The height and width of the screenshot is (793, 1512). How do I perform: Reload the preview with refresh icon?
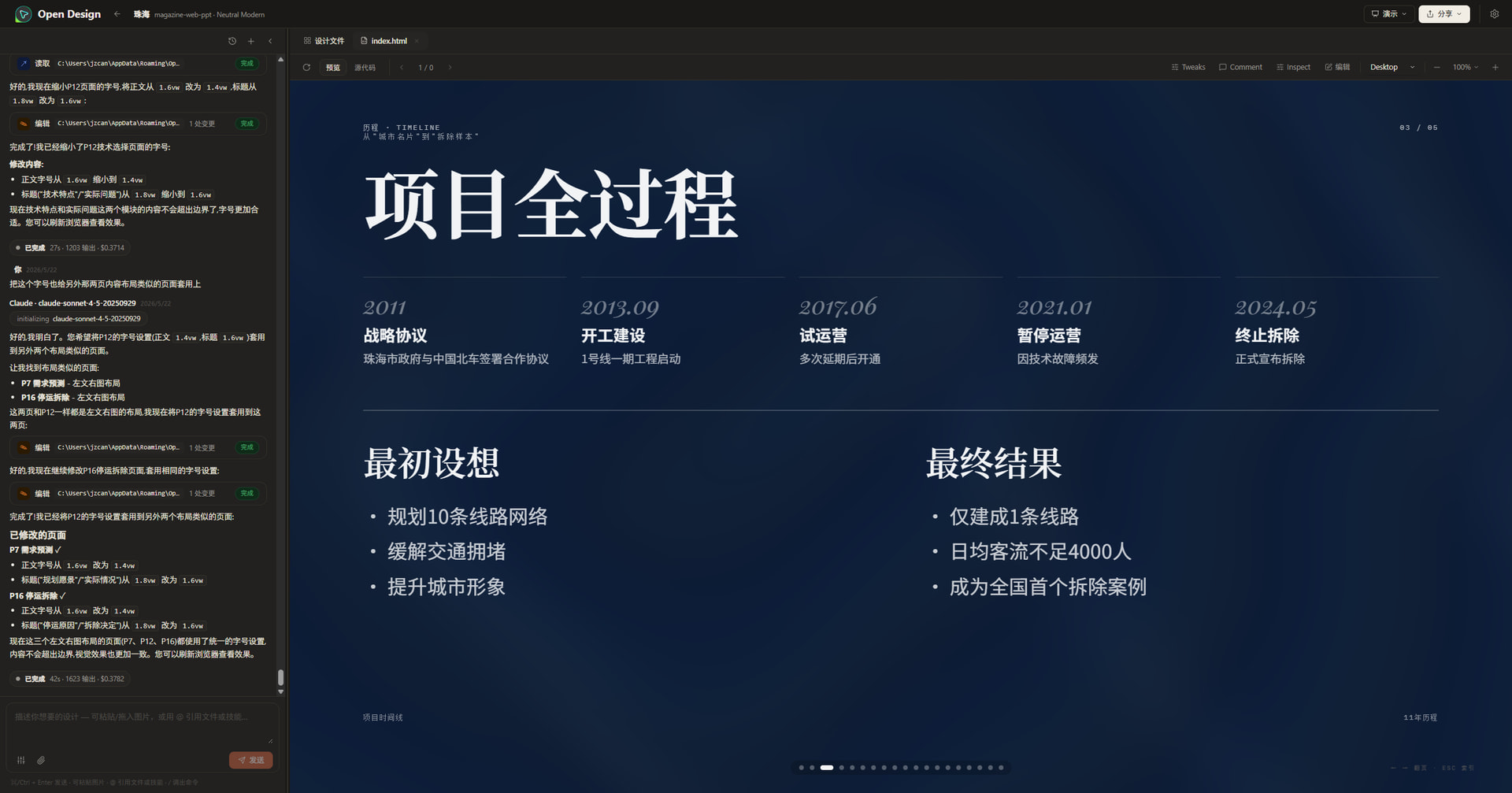306,68
